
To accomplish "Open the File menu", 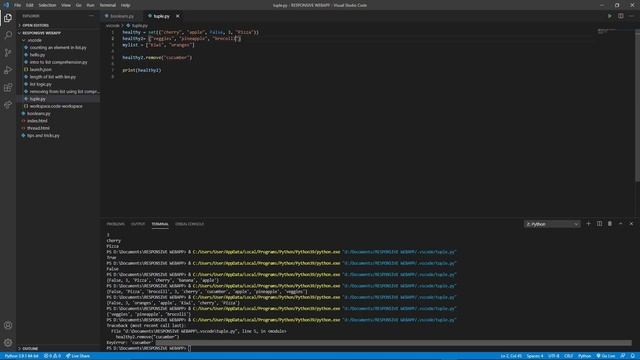I will [17, 5].
